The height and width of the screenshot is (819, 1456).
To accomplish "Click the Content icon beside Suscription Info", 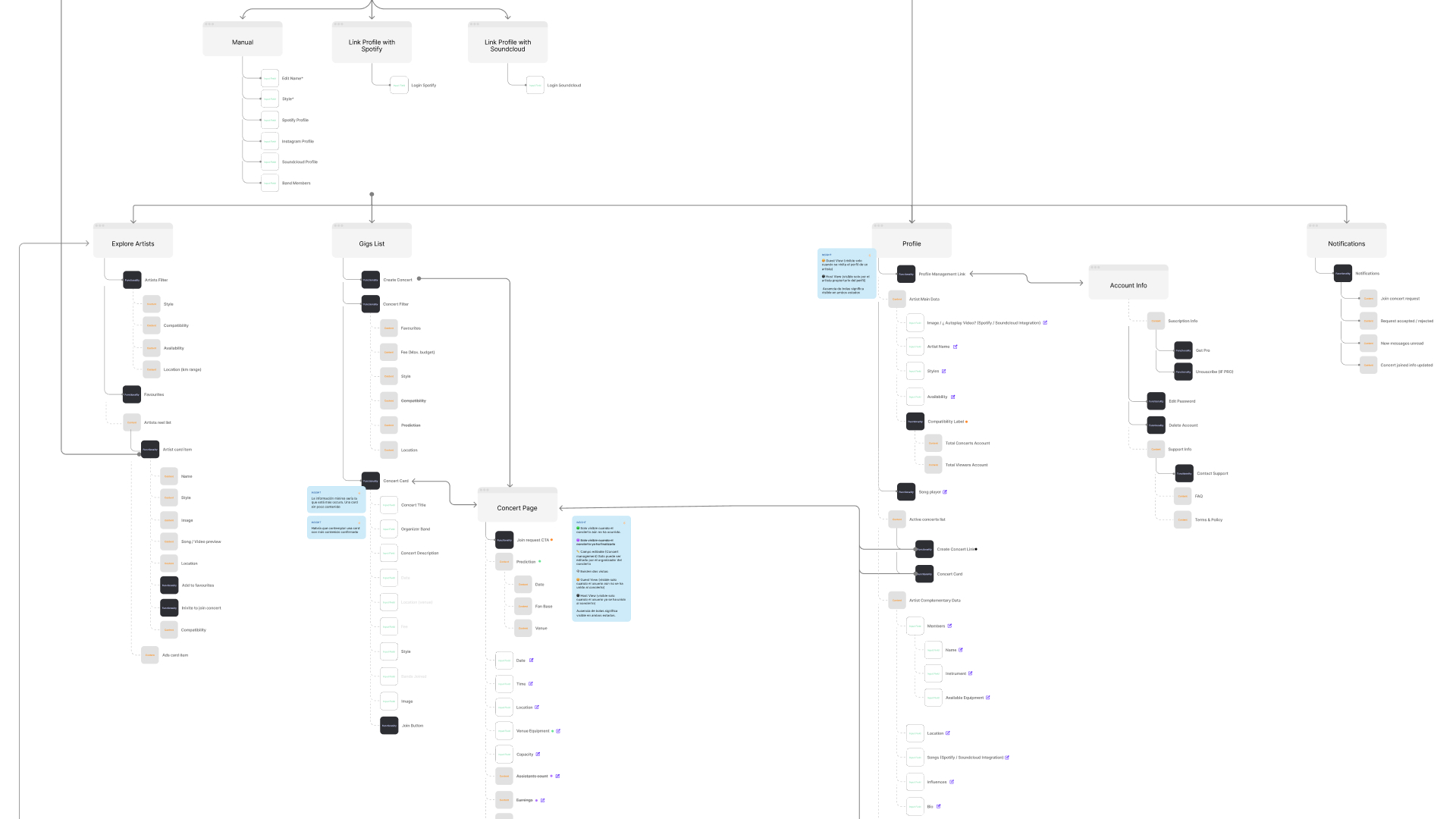I will (1156, 321).
